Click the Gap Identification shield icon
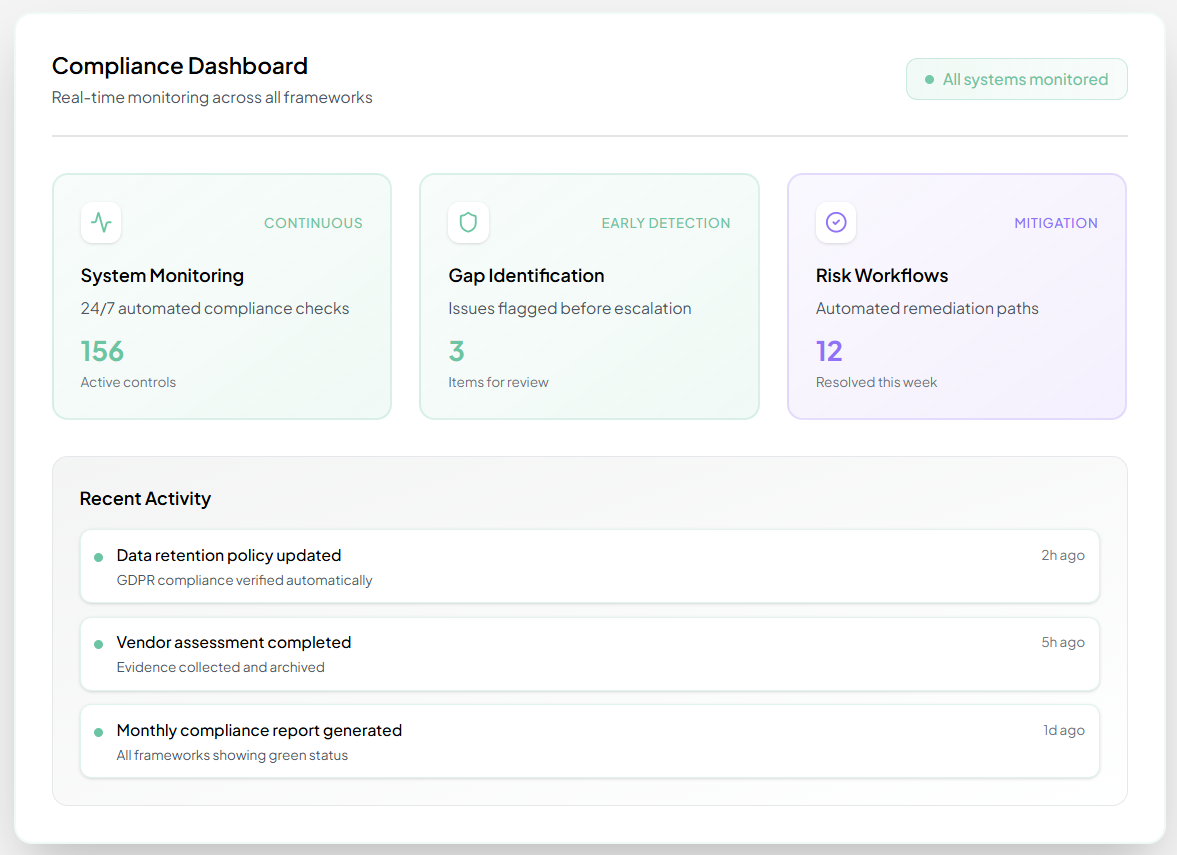The height and width of the screenshot is (855, 1177). pos(468,222)
